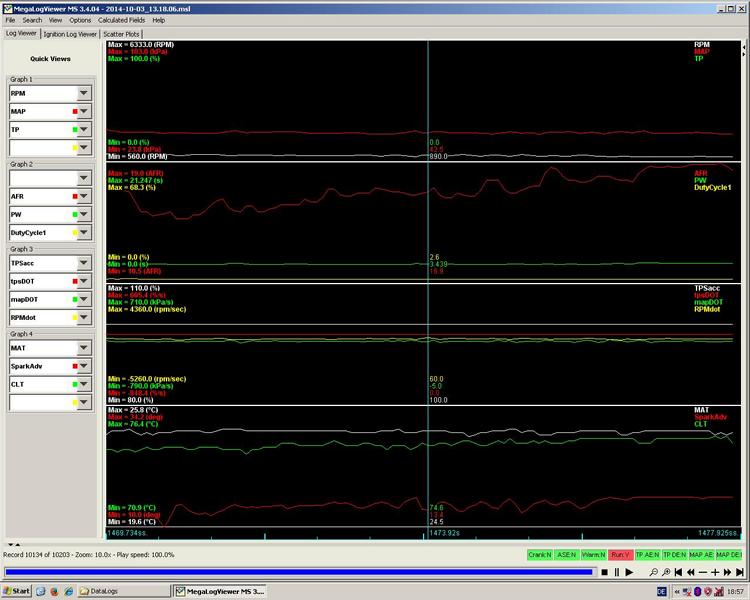Screen dimensions: 750x600
Task: Open the Search menu
Action: (32, 20)
